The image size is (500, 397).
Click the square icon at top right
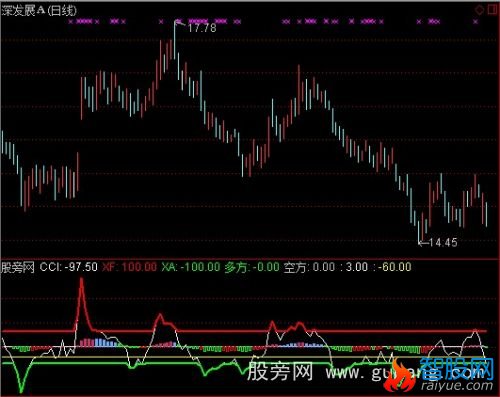click(493, 10)
